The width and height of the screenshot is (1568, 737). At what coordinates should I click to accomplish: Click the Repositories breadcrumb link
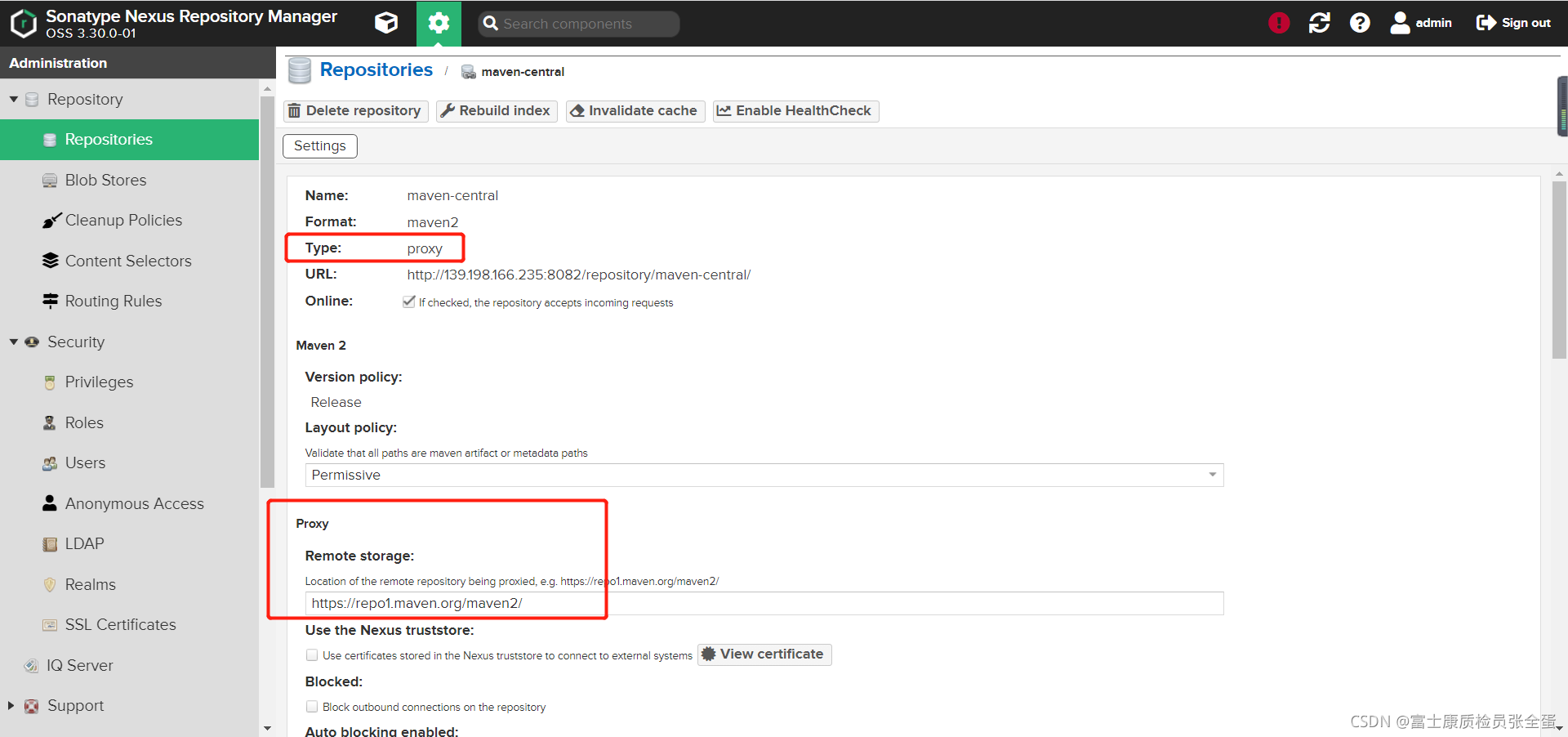click(x=376, y=70)
